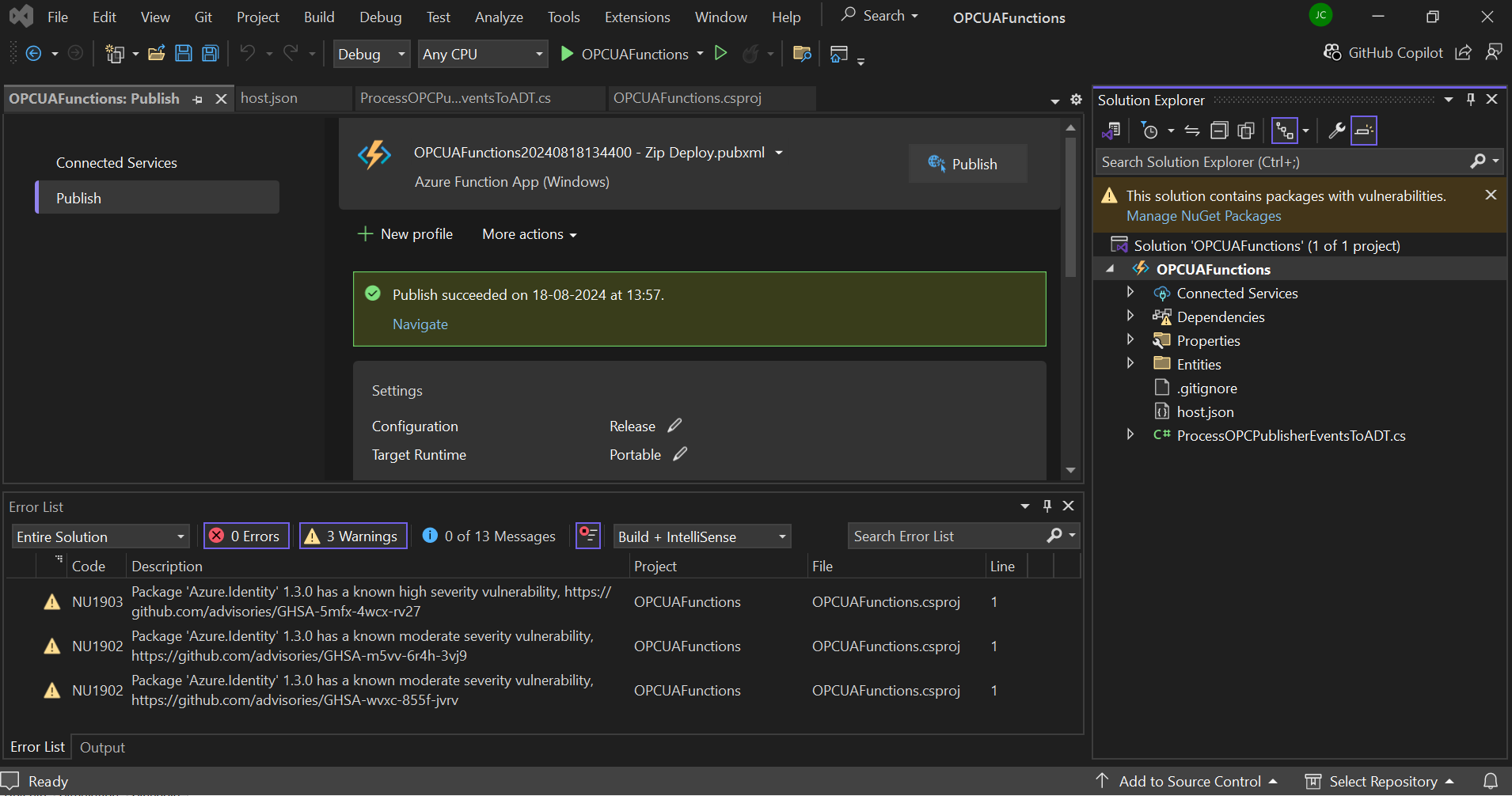Click the Navigate Backward arrow icon
This screenshot has width=1512, height=796.
tap(33, 54)
